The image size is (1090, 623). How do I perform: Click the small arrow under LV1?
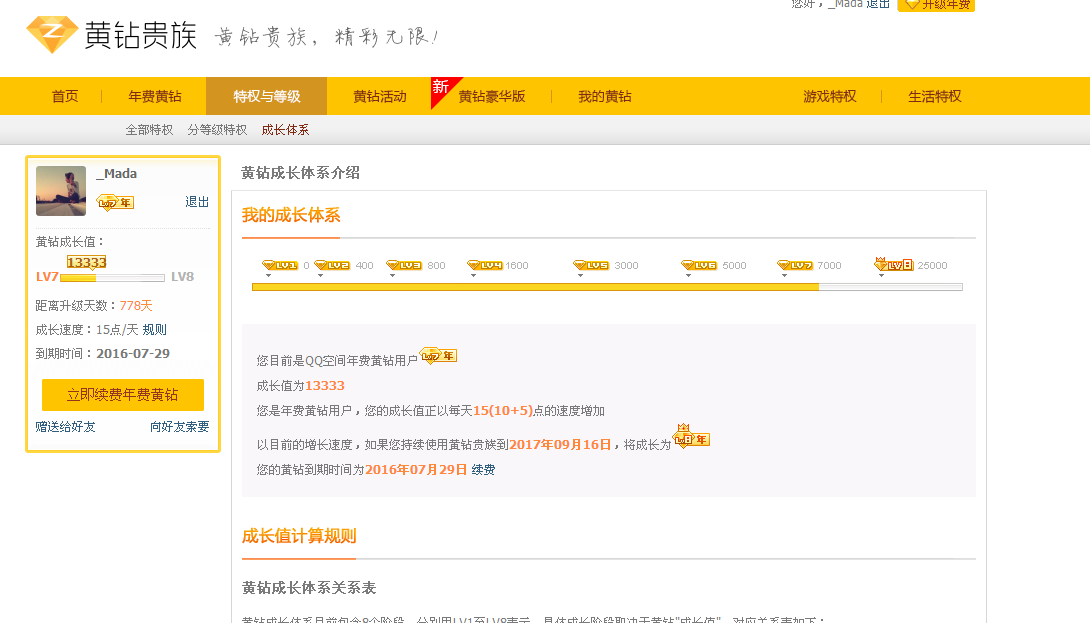click(268, 276)
